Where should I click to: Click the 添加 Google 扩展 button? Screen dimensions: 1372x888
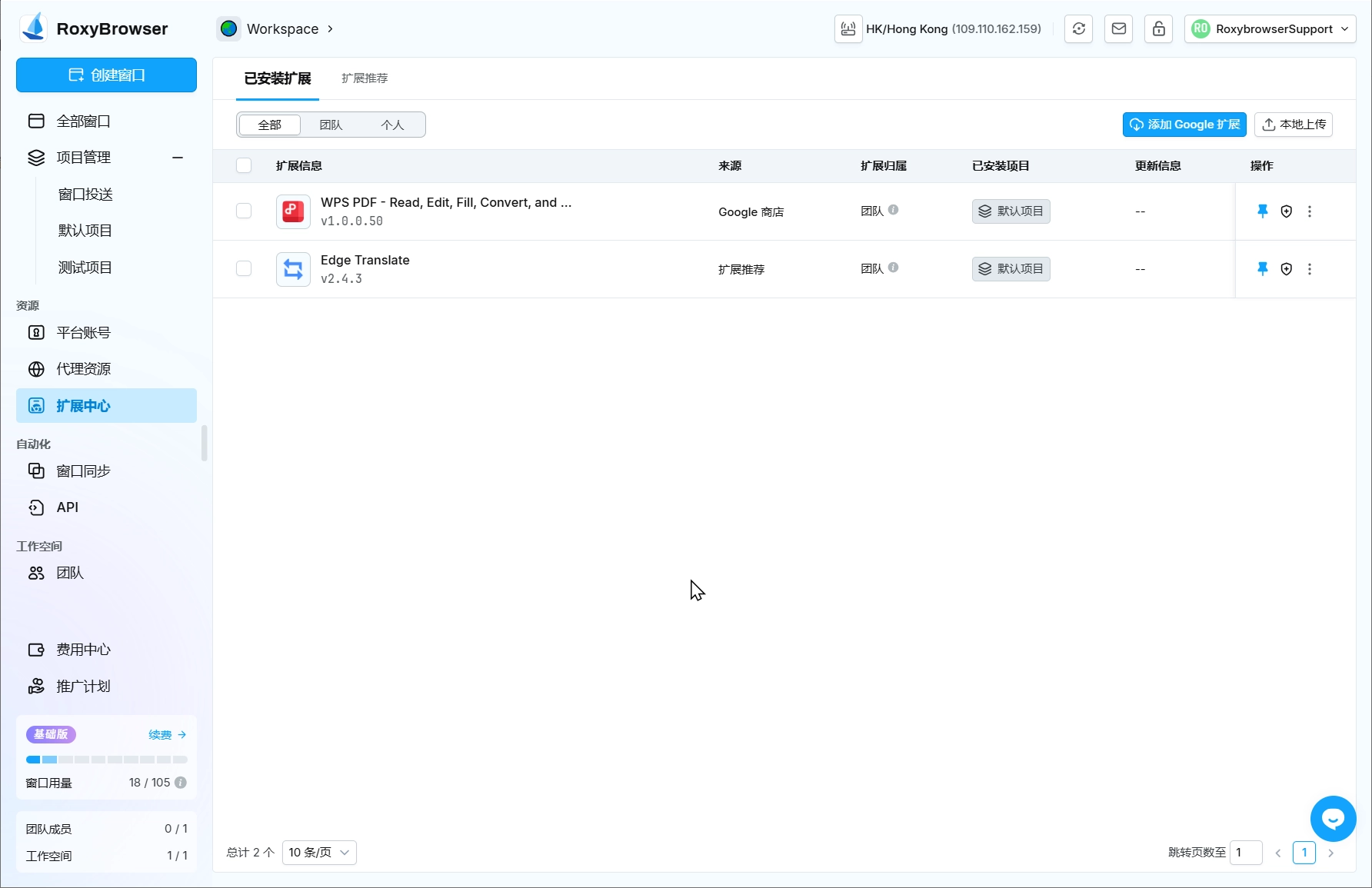coord(1184,125)
